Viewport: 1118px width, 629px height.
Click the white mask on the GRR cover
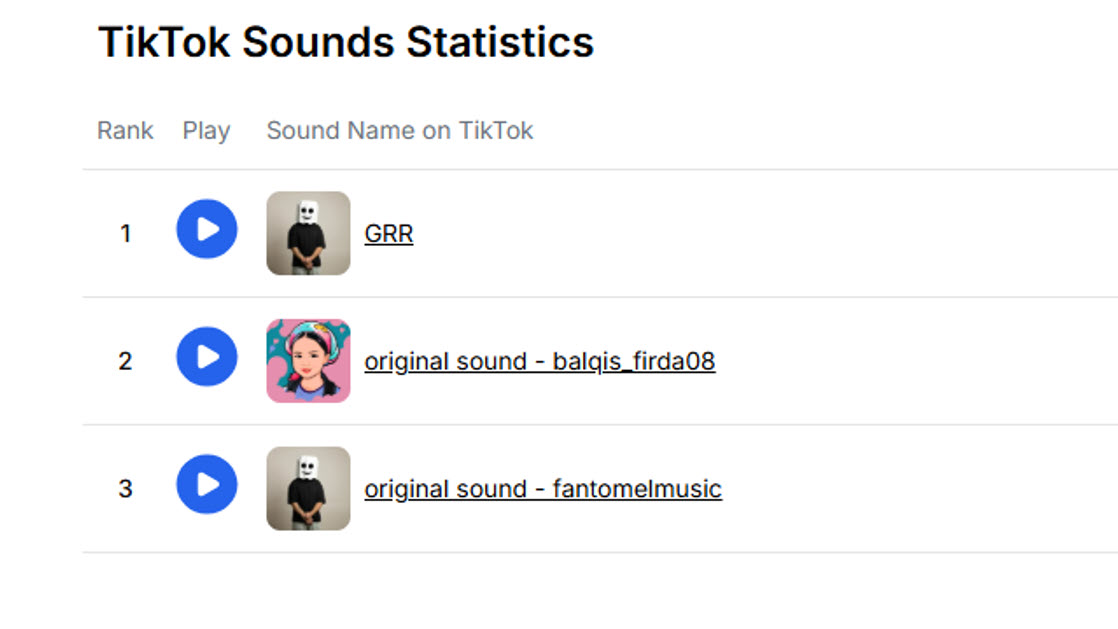point(308,212)
